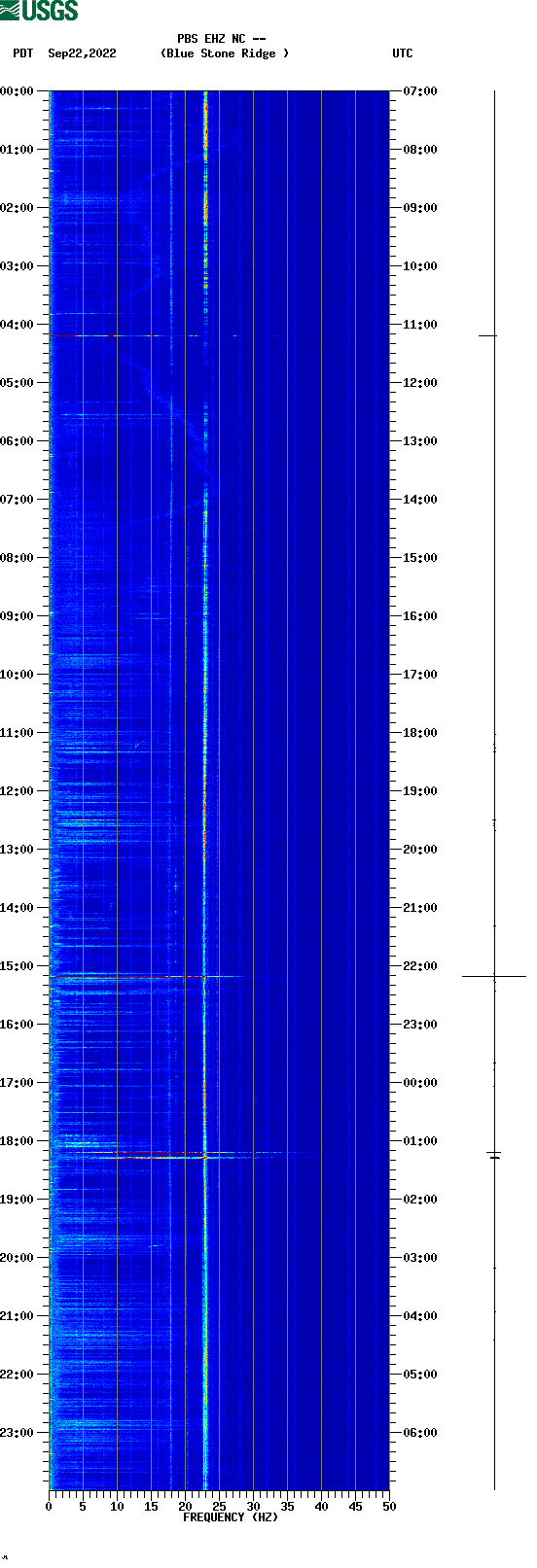Click the '09:00' PDT time label
537x1568 pixels.
pyautogui.click(x=18, y=616)
